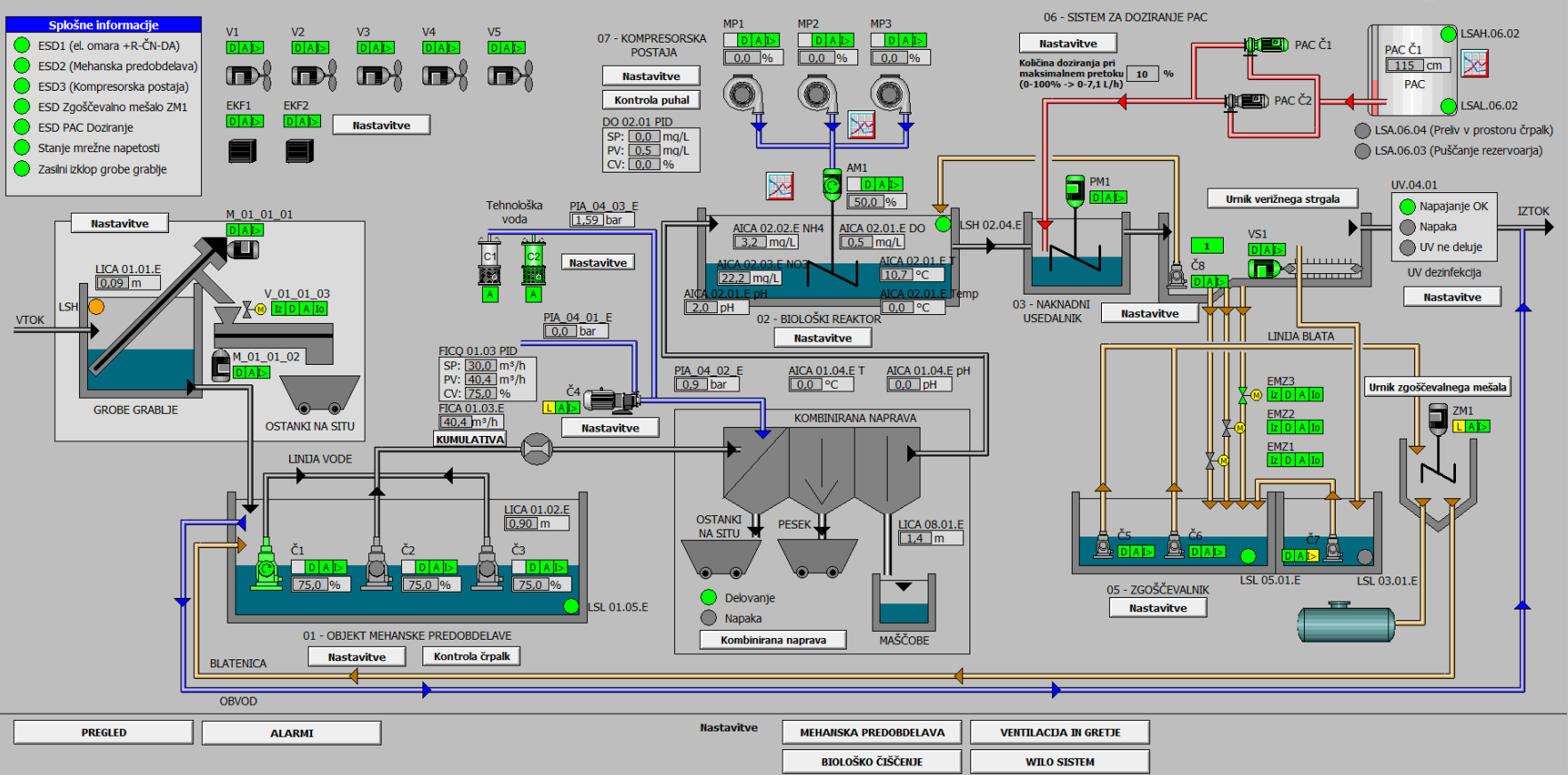
Task: Set EMZ3 valve to manual mode (D)
Action: pos(1288,395)
